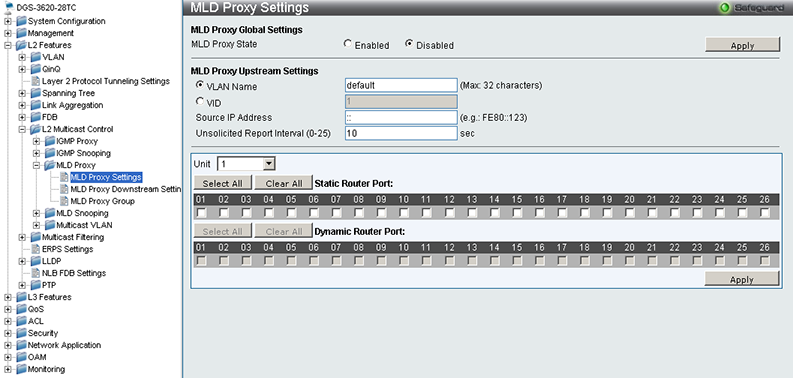Image resolution: width=793 pixels, height=378 pixels.
Task: Click Select All for Static Router Port
Action: [223, 183]
